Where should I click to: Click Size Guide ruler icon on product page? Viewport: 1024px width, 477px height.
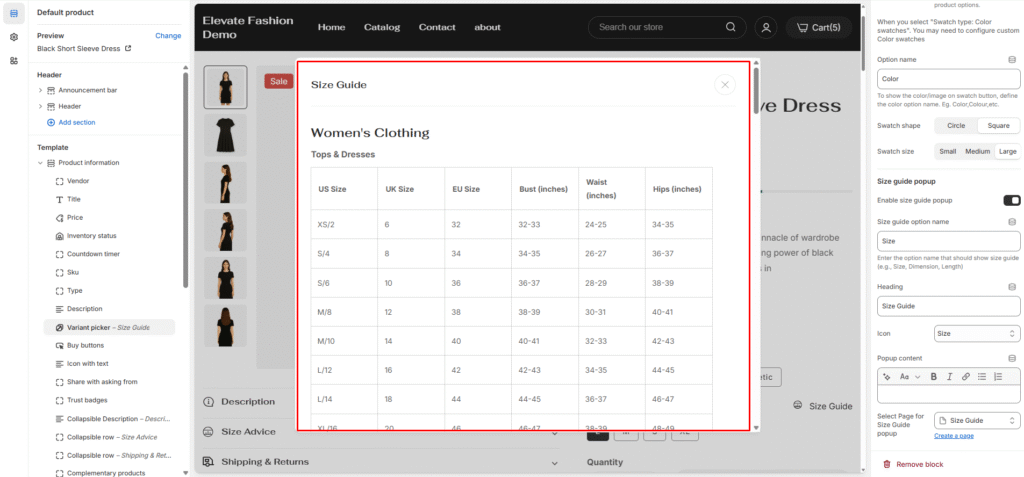pyautogui.click(x=797, y=406)
